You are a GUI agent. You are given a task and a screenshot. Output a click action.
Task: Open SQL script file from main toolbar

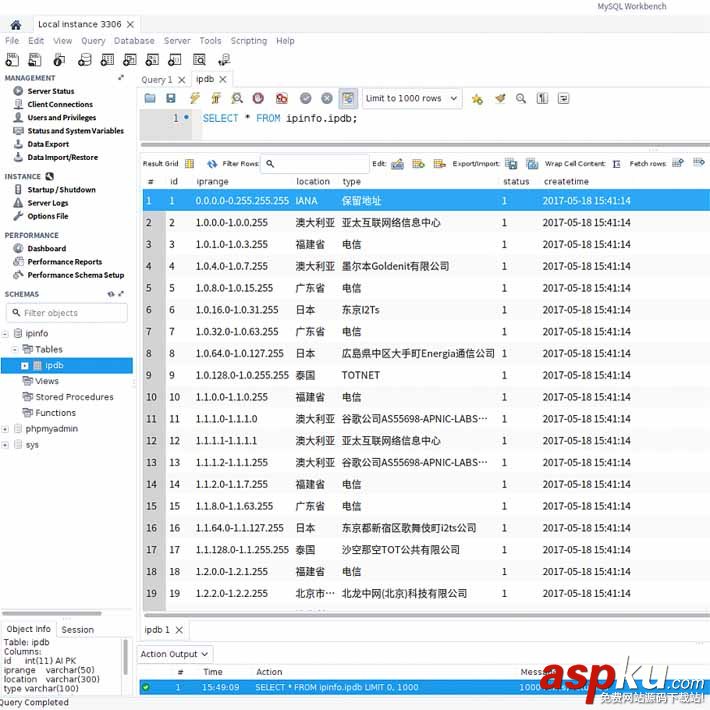[35, 60]
